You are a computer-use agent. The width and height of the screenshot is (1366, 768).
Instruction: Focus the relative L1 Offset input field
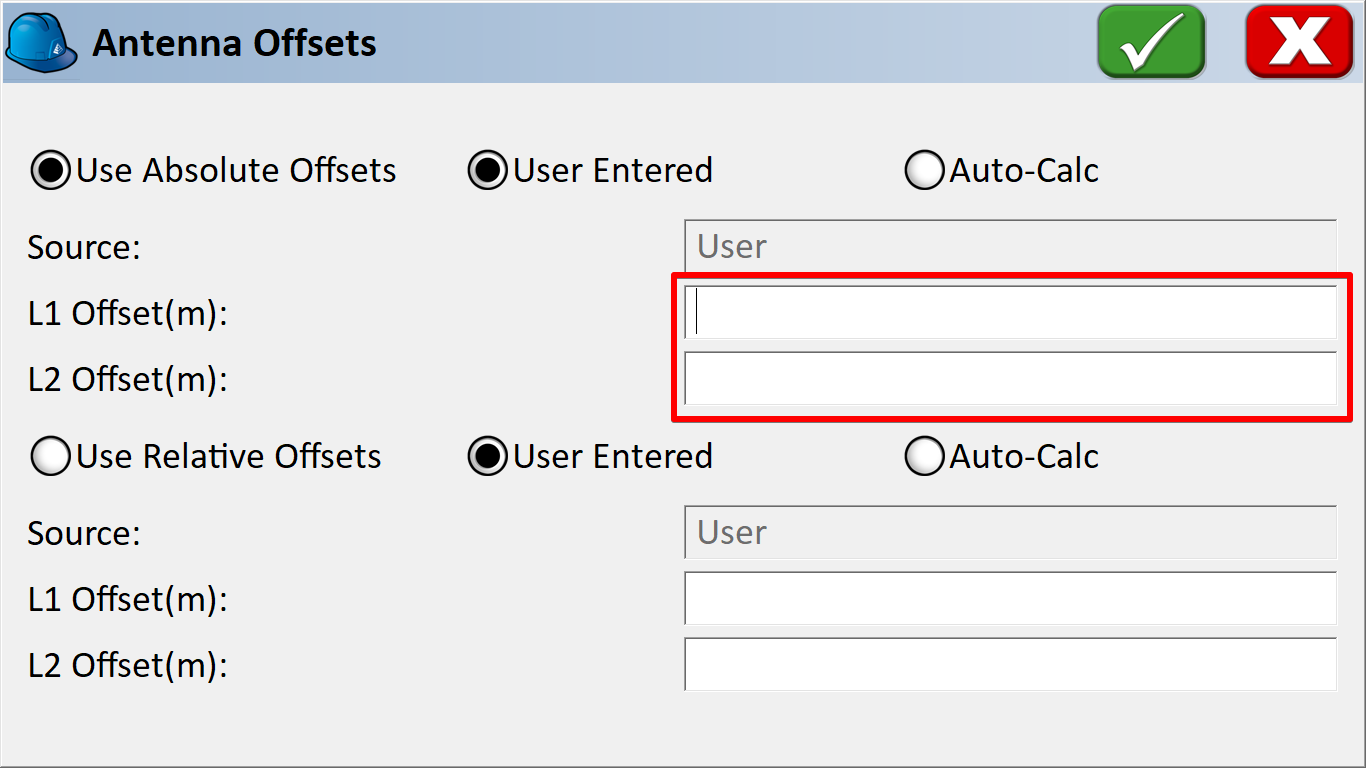pyautogui.click(x=1010, y=598)
